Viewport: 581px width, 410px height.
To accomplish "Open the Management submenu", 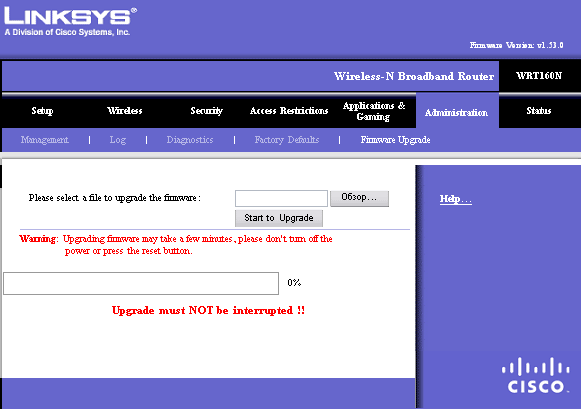I will (x=44, y=140).
